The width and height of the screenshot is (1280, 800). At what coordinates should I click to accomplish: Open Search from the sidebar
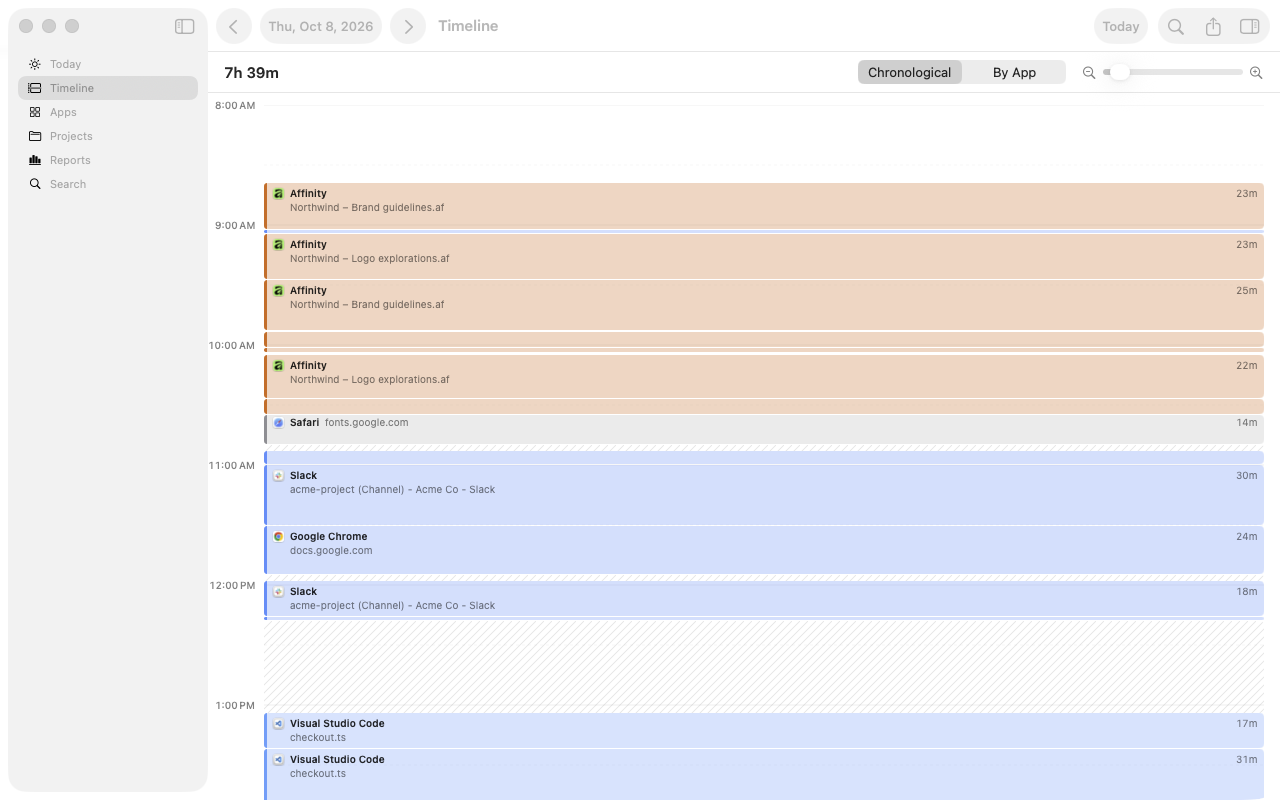[108, 184]
